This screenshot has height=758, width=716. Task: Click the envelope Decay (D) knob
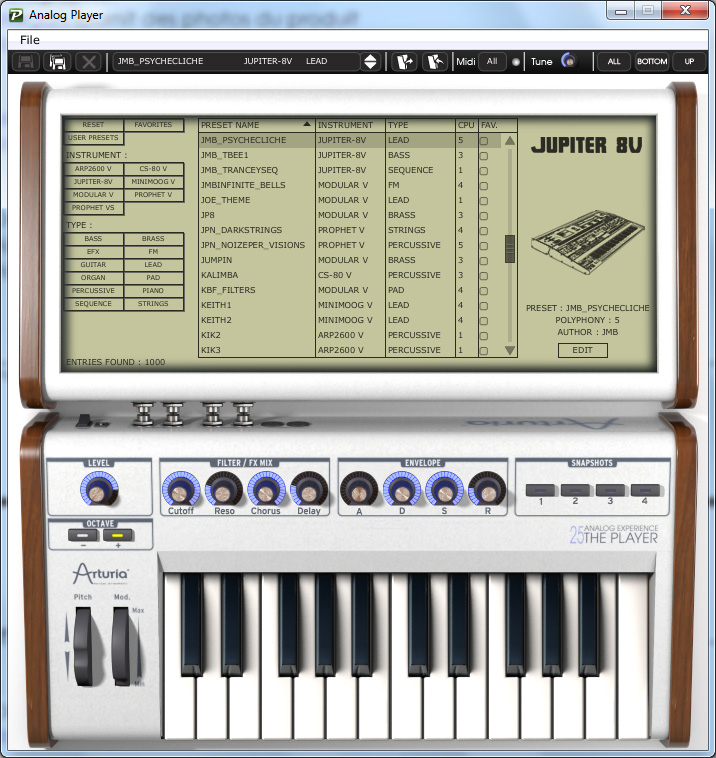point(402,489)
